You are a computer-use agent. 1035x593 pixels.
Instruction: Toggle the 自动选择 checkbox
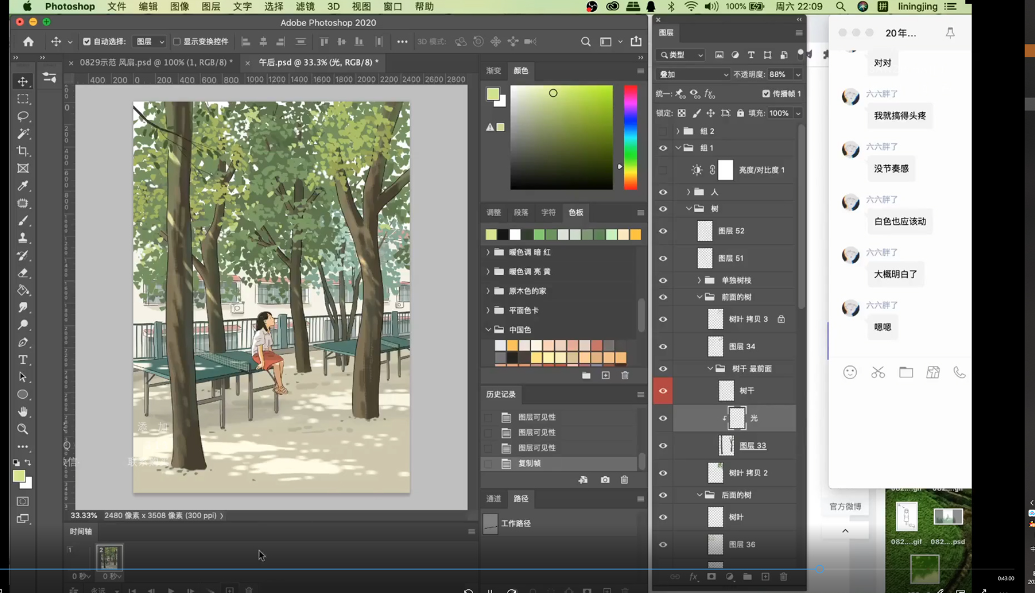pyautogui.click(x=86, y=42)
